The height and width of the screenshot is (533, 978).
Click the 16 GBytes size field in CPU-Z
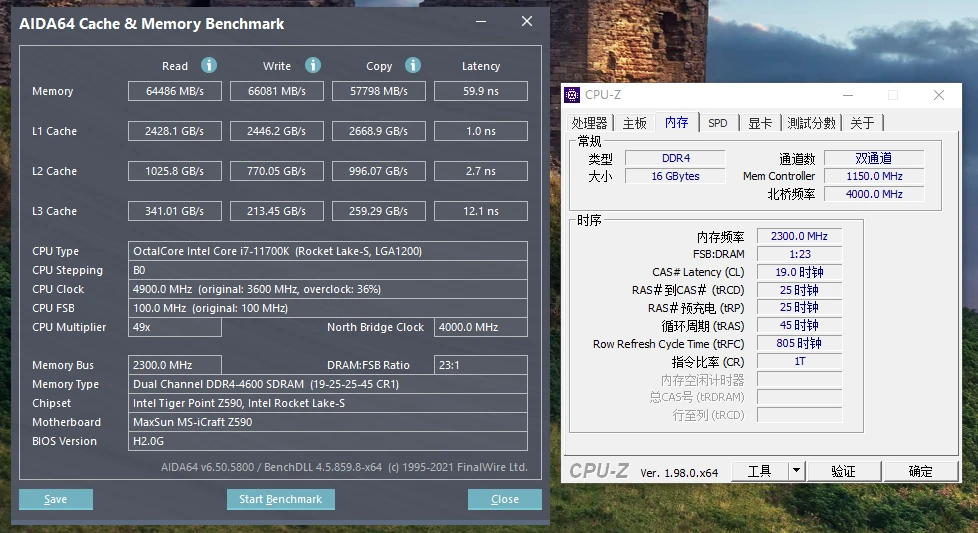tap(675, 176)
